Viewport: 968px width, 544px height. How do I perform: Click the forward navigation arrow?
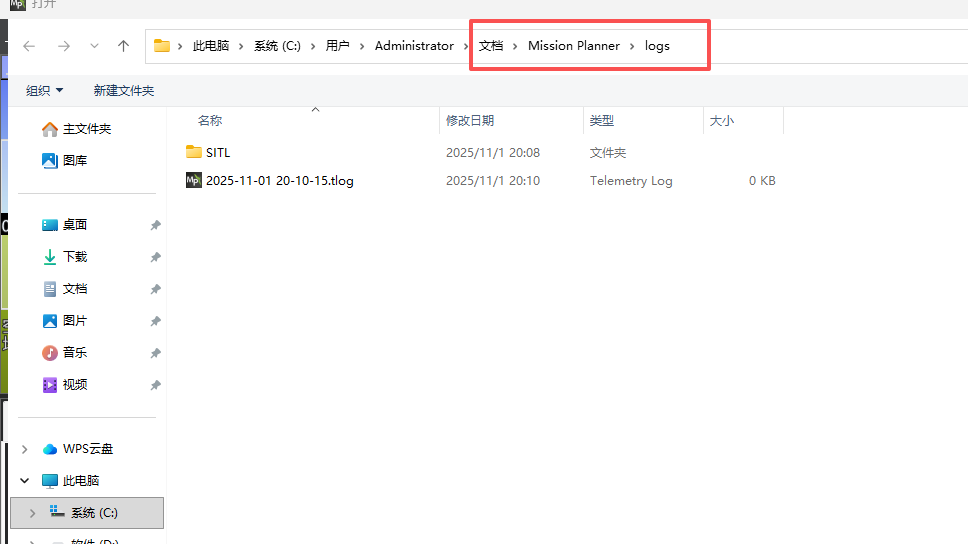tap(63, 46)
